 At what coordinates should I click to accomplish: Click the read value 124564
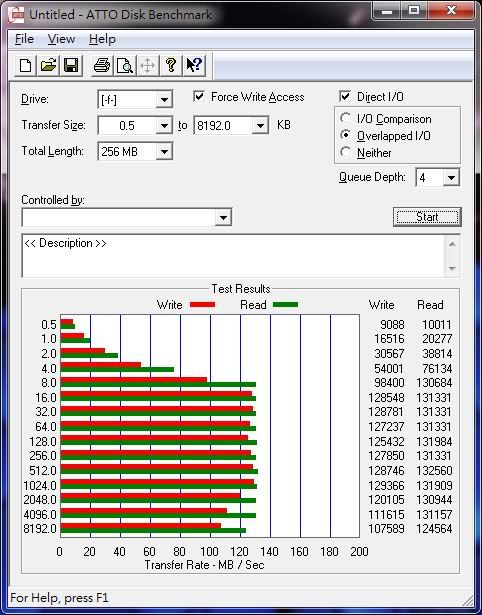click(x=434, y=529)
